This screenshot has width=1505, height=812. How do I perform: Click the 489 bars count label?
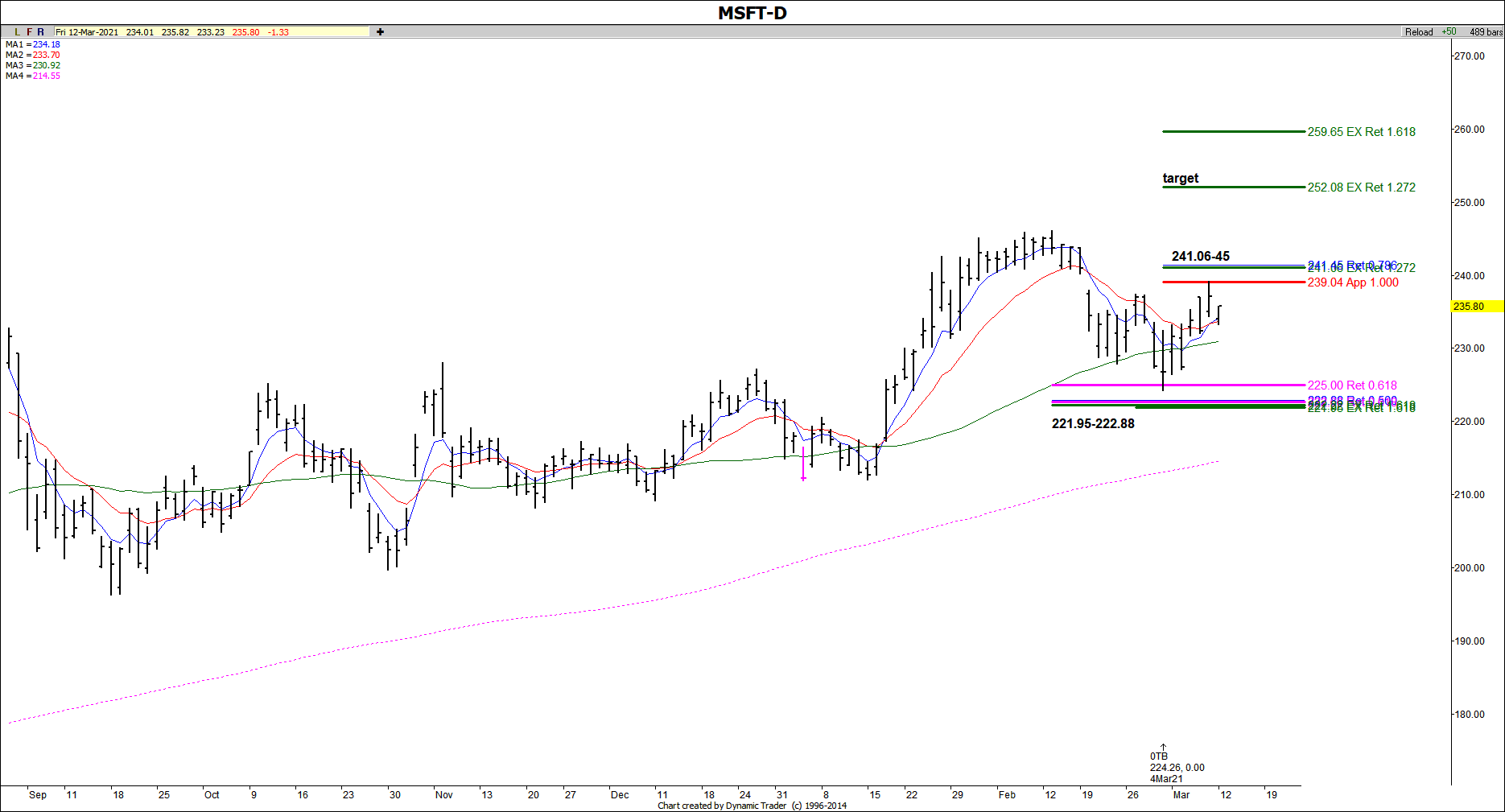(1485, 32)
